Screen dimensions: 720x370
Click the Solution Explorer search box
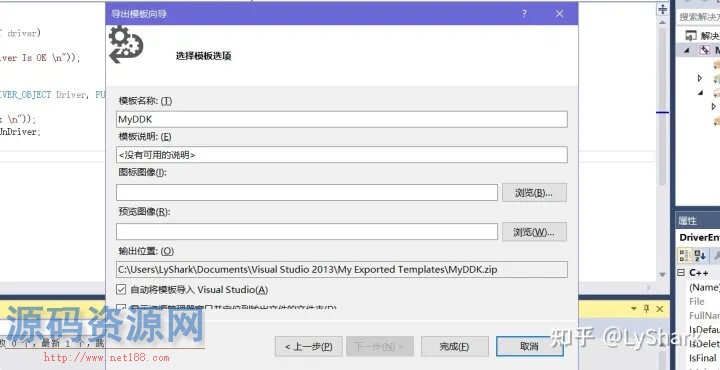point(698,17)
